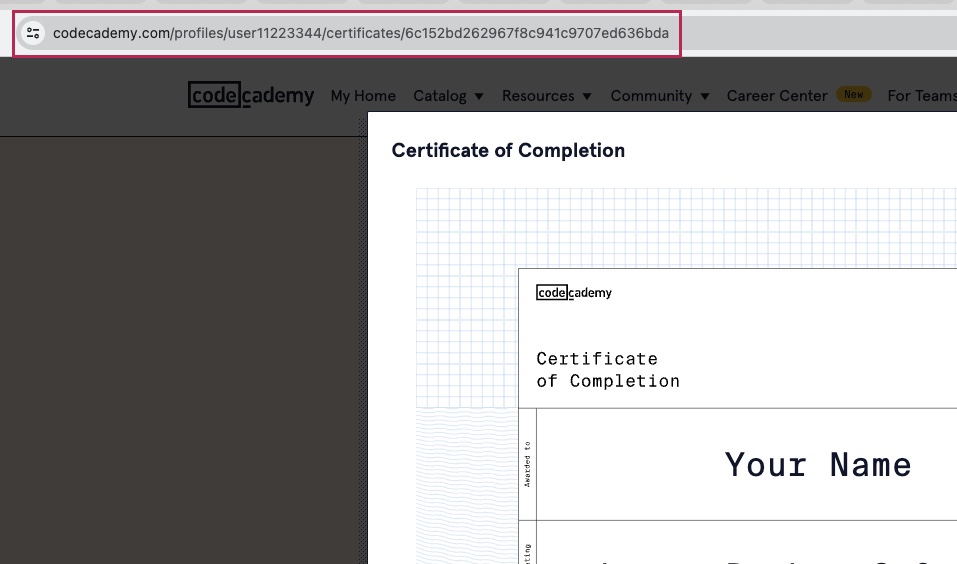
Task: Expand the Catalog dropdown menu
Action: (x=449, y=96)
